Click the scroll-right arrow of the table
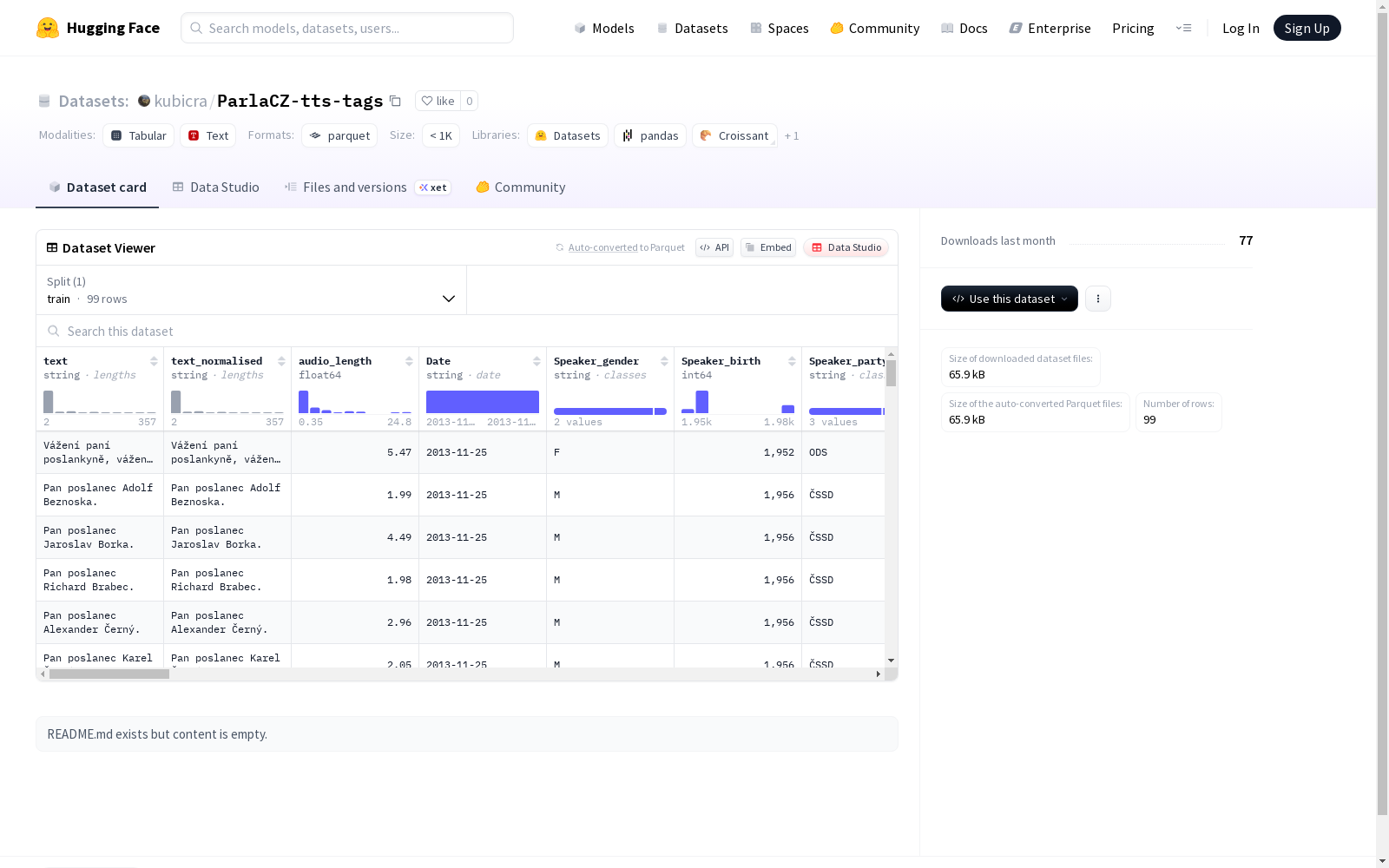The width and height of the screenshot is (1389, 868). tap(879, 674)
